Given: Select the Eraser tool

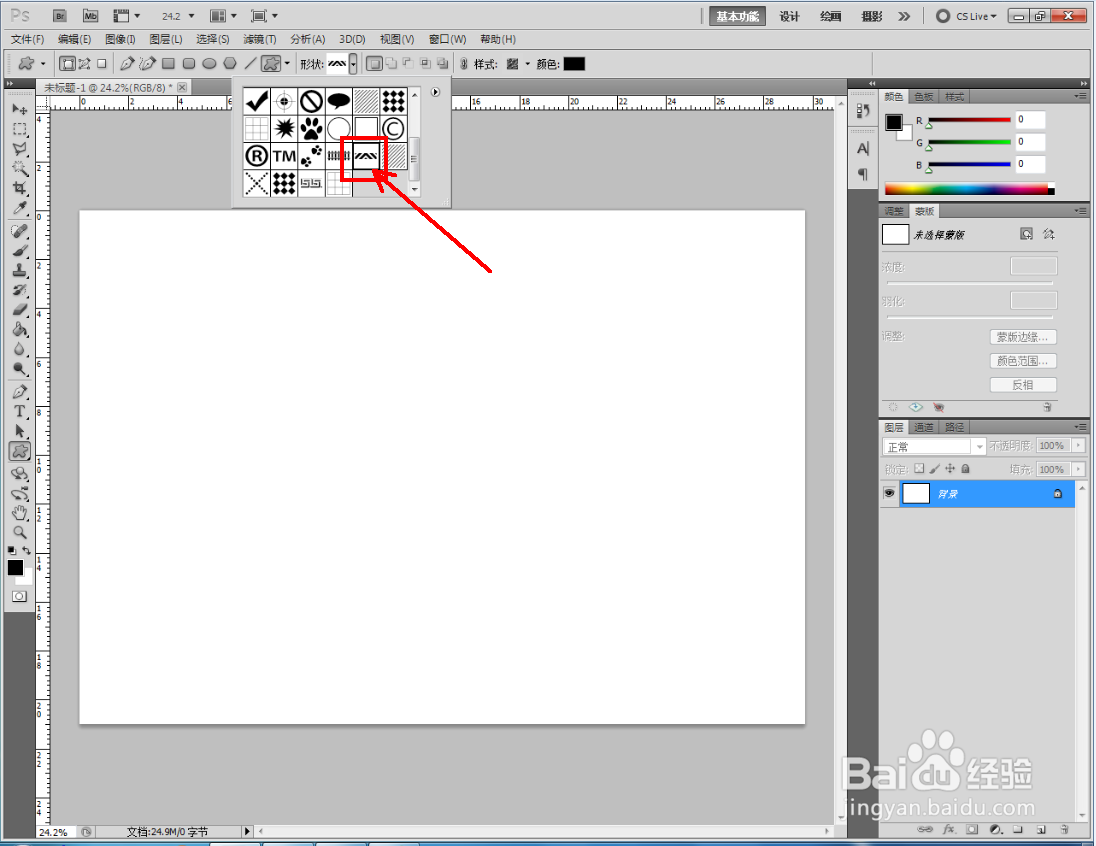Looking at the screenshot, I should [20, 310].
